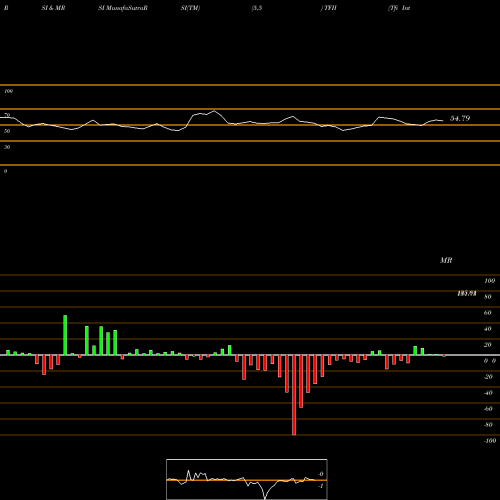Open the mini overview chart thumbnail

[247, 479]
